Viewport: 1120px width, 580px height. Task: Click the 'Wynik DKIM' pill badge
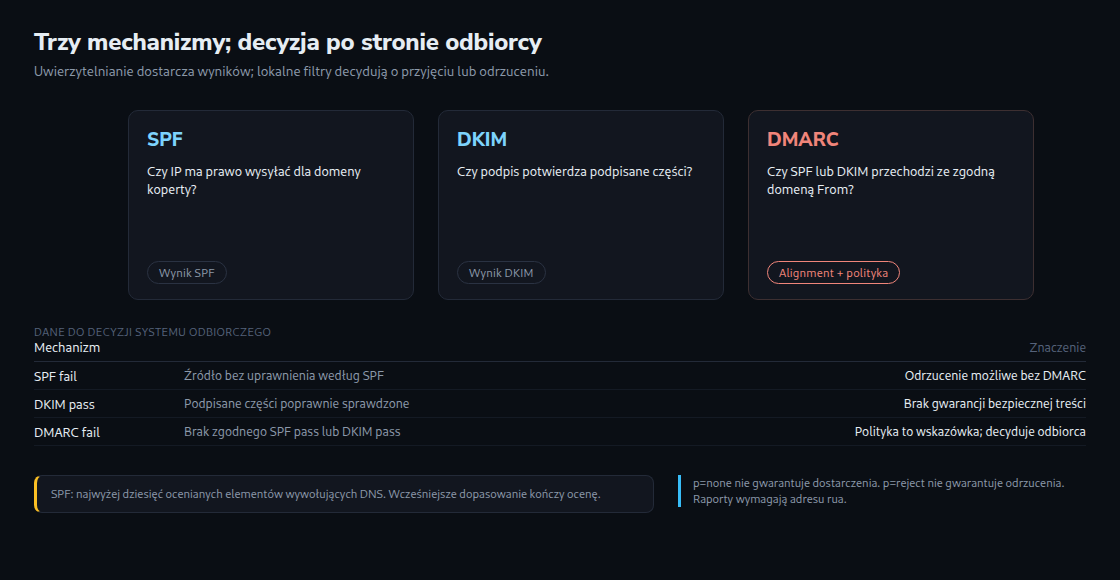point(501,273)
